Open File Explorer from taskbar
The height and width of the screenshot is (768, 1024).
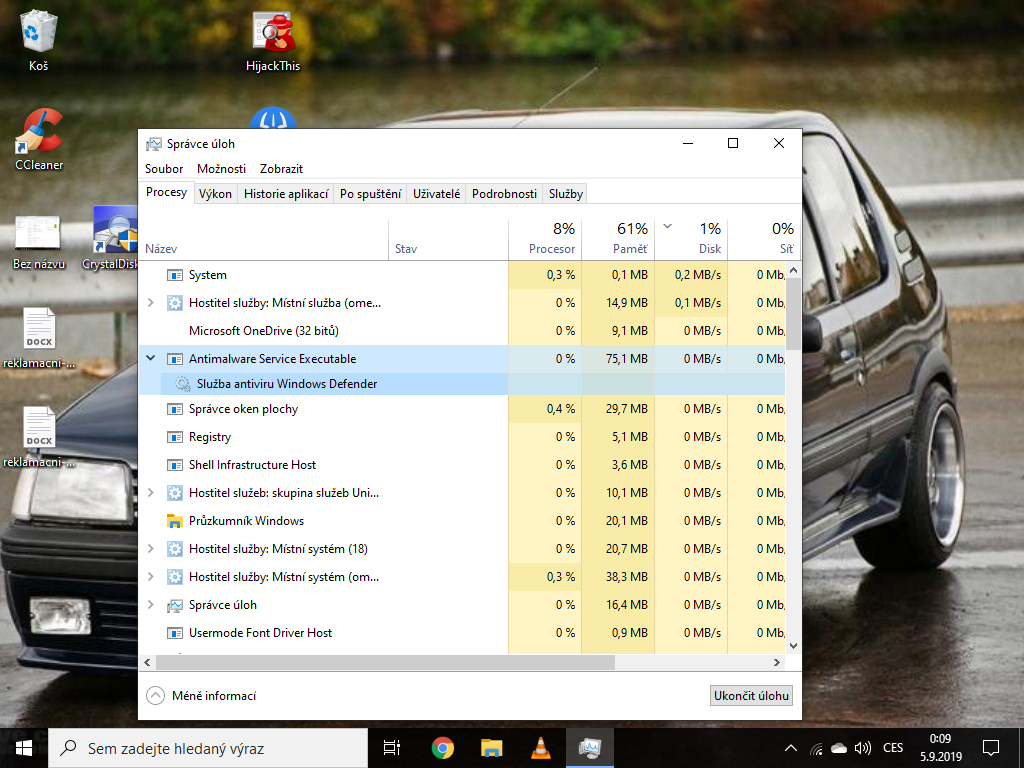coord(491,748)
